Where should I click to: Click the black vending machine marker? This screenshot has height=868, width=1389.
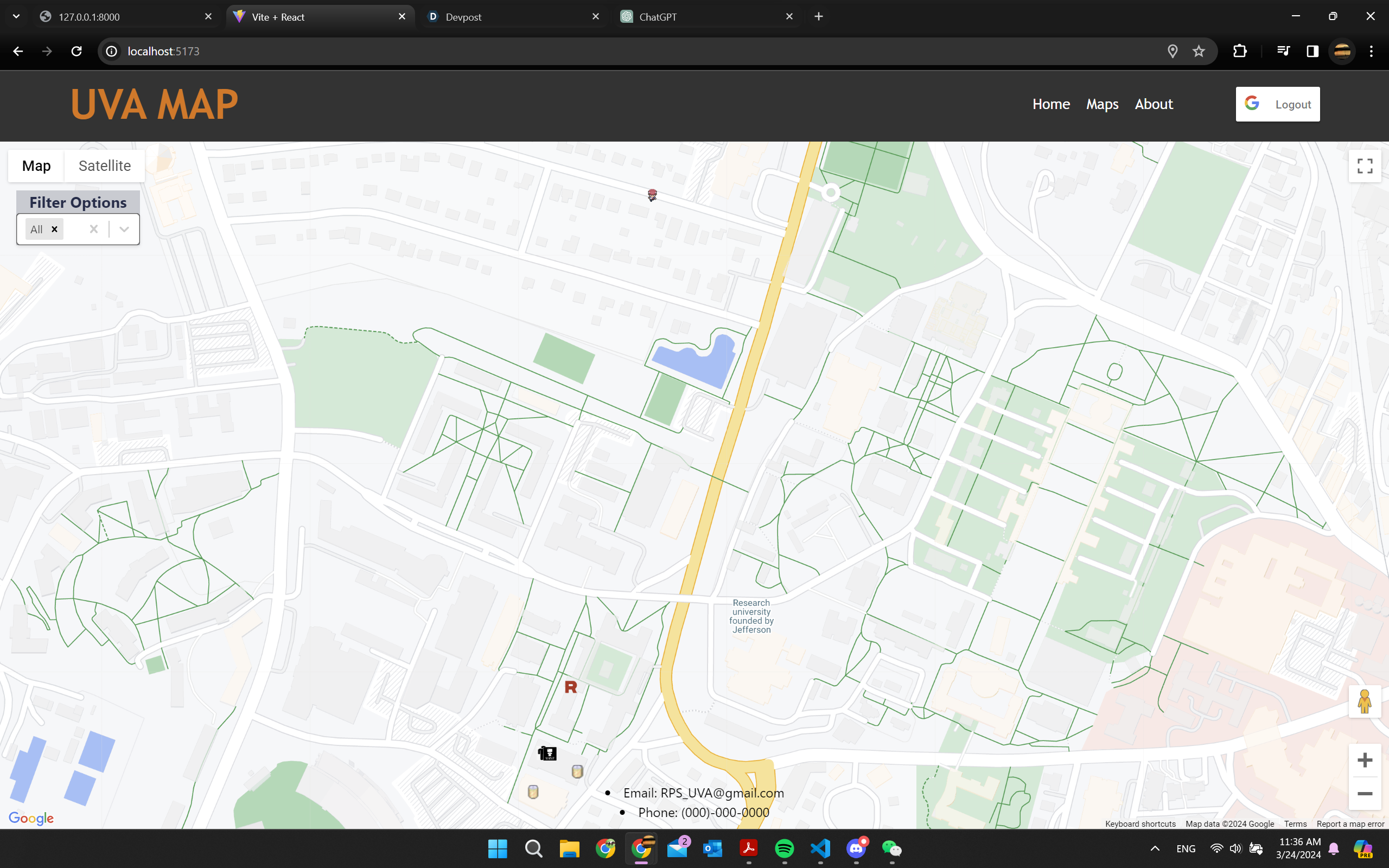click(x=547, y=753)
